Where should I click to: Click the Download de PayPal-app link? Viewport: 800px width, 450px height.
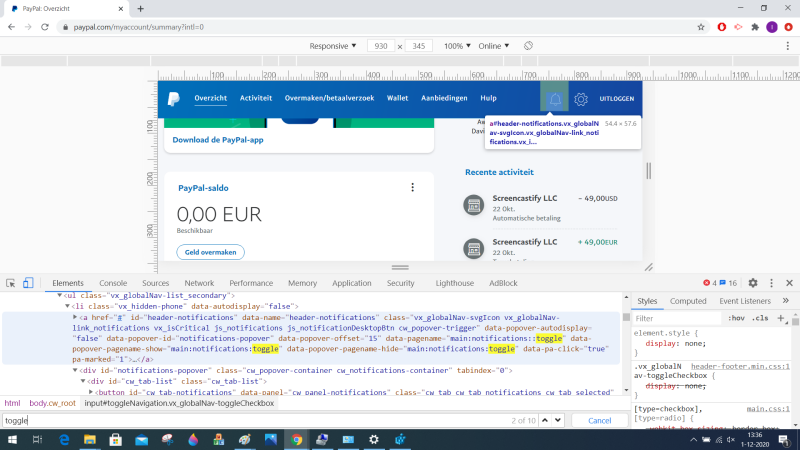coord(217,140)
